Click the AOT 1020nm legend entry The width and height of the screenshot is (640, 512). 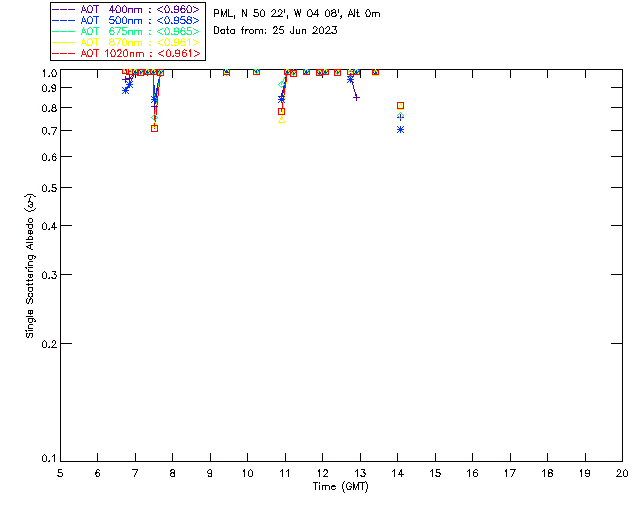(127, 53)
